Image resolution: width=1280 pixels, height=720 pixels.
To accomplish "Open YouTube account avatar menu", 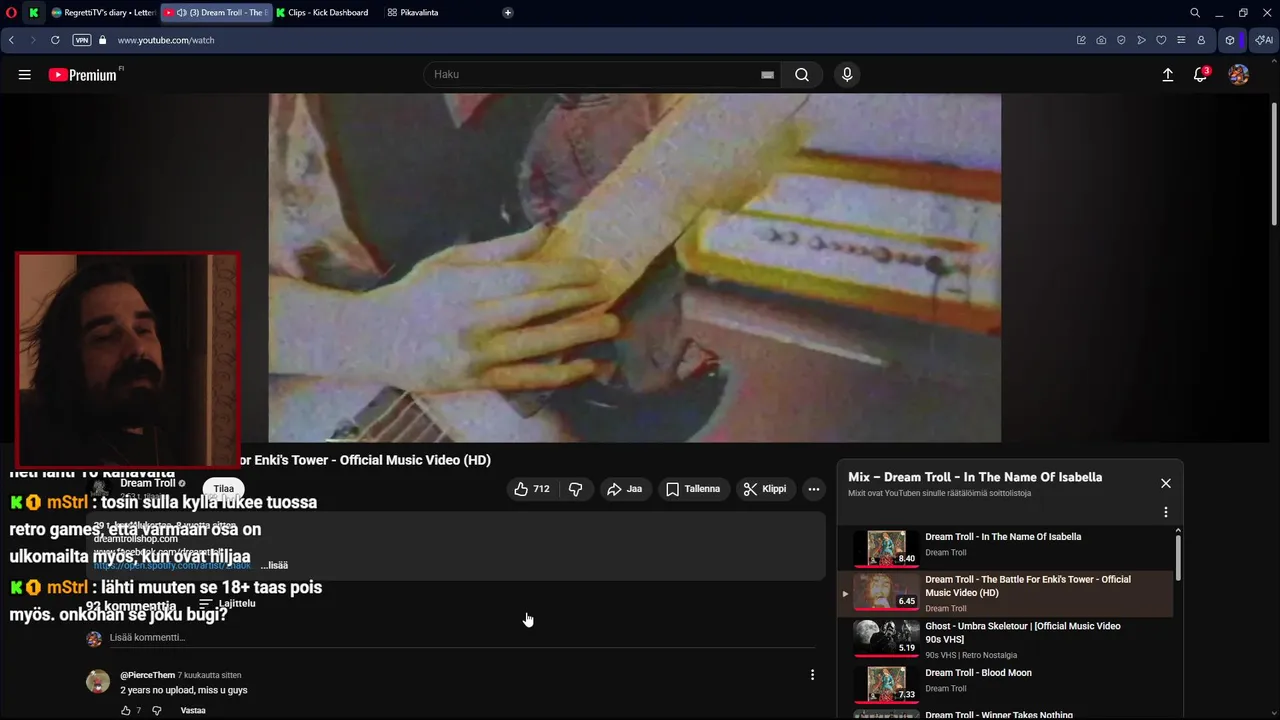I will [x=1239, y=75].
